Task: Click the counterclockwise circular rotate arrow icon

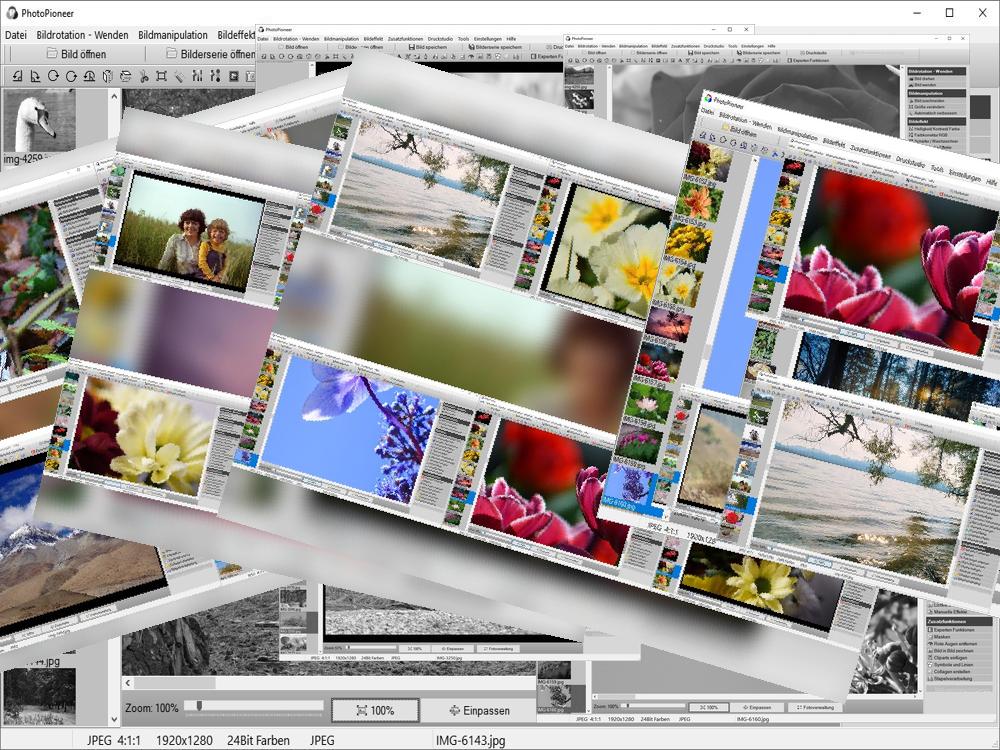Action: pyautogui.click(x=71, y=76)
